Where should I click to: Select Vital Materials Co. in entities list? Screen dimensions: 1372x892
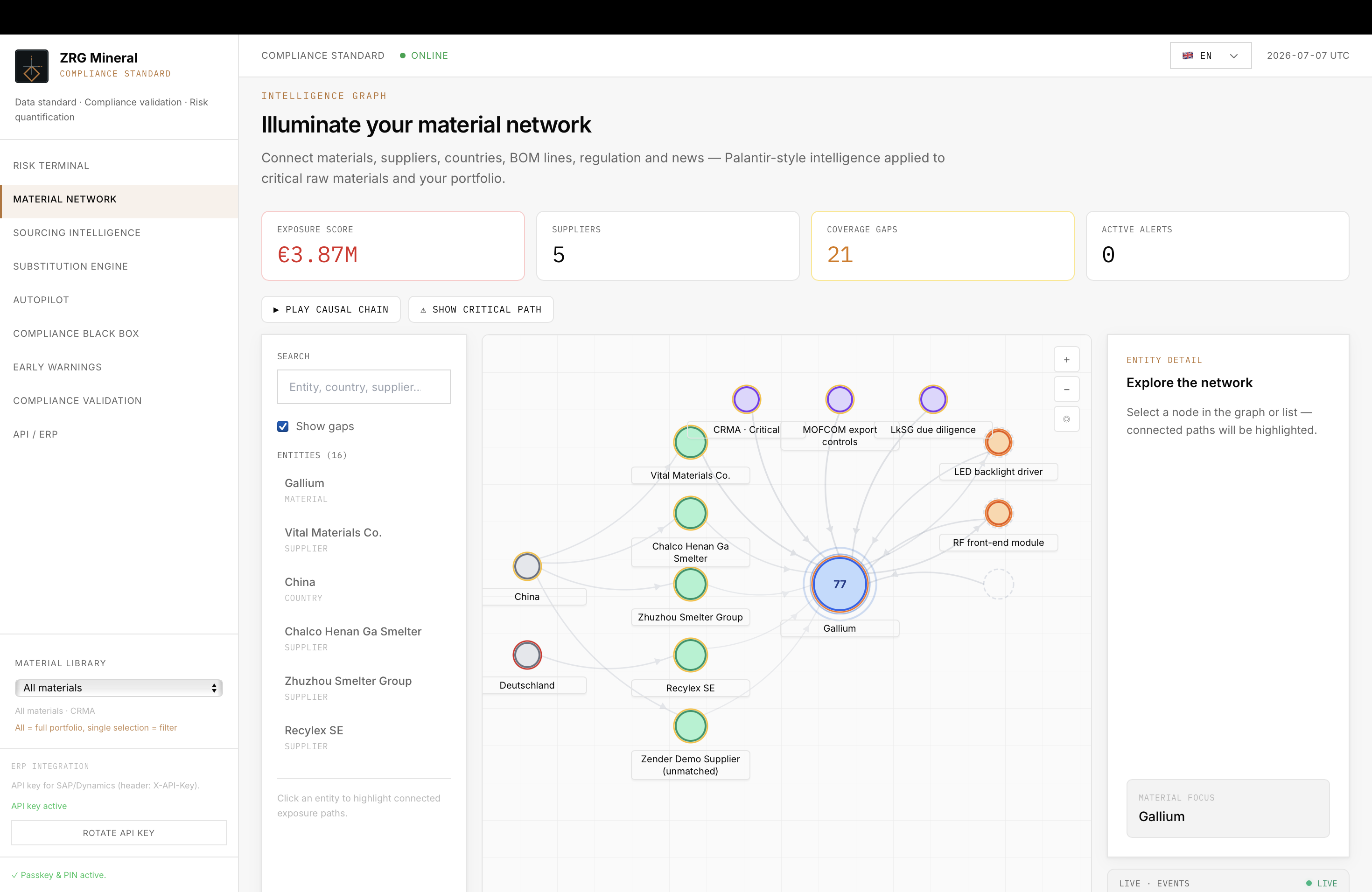(364, 539)
